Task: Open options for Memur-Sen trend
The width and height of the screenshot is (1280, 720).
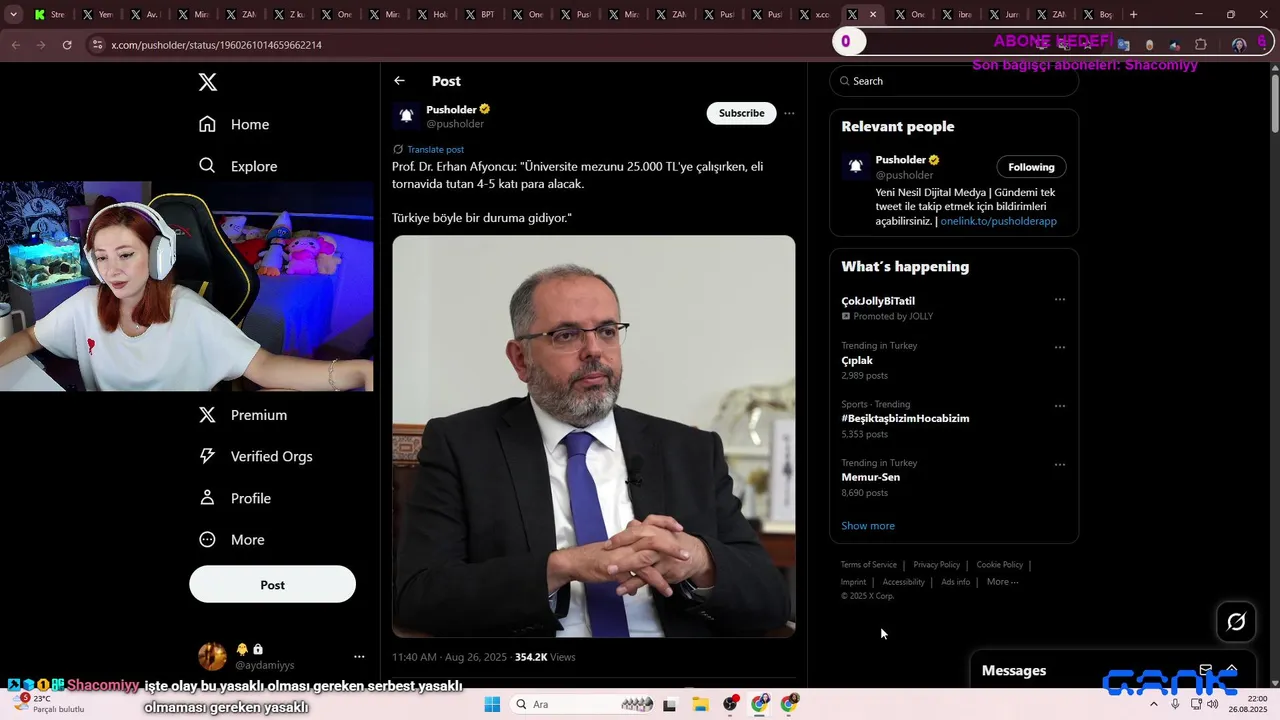Action: (1060, 465)
